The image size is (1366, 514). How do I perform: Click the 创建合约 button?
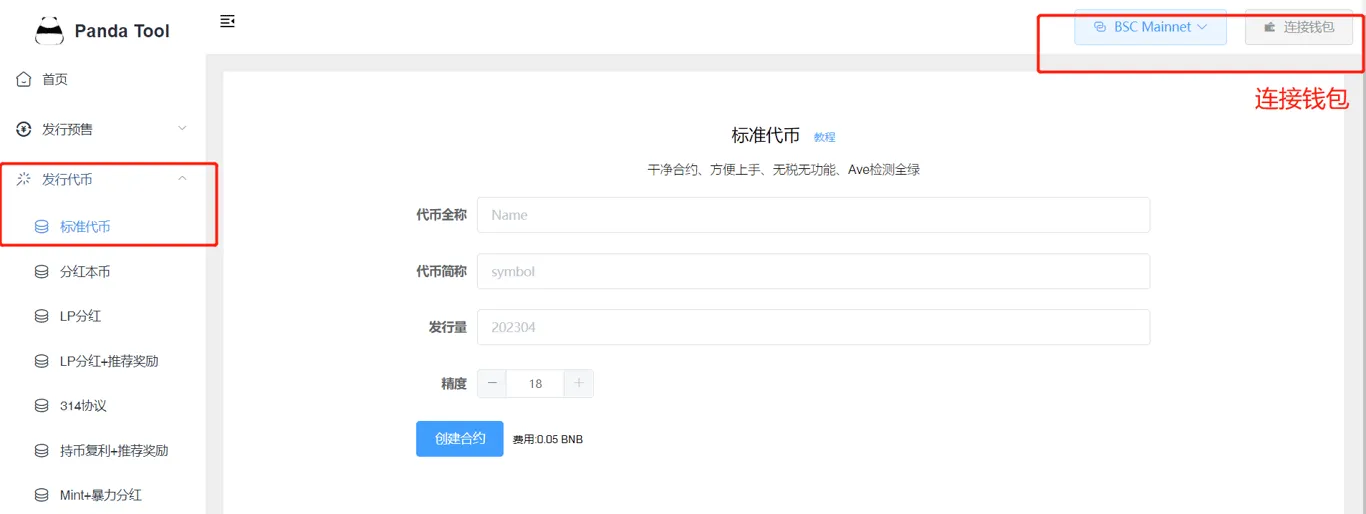460,439
